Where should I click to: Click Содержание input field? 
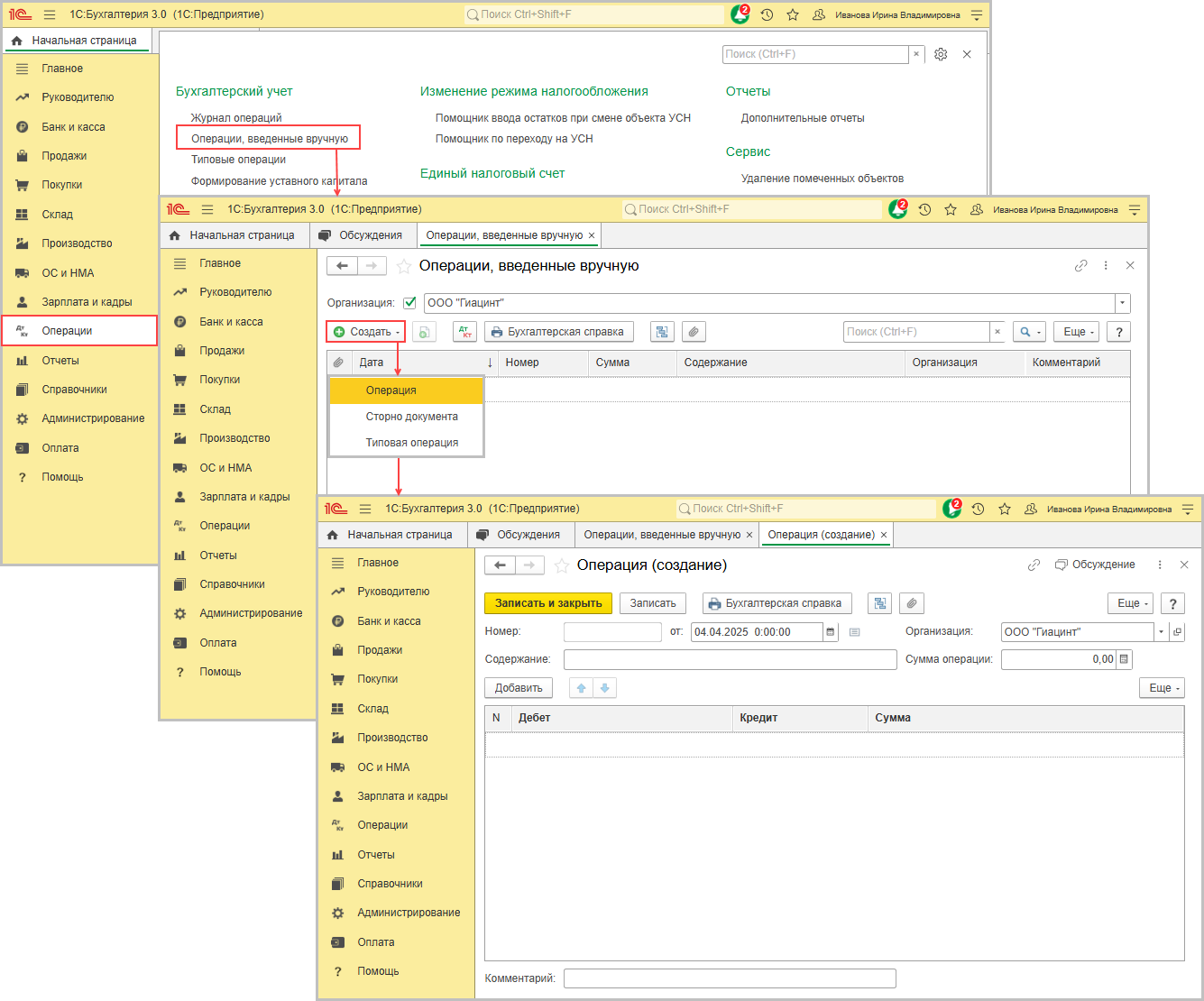coord(731,659)
